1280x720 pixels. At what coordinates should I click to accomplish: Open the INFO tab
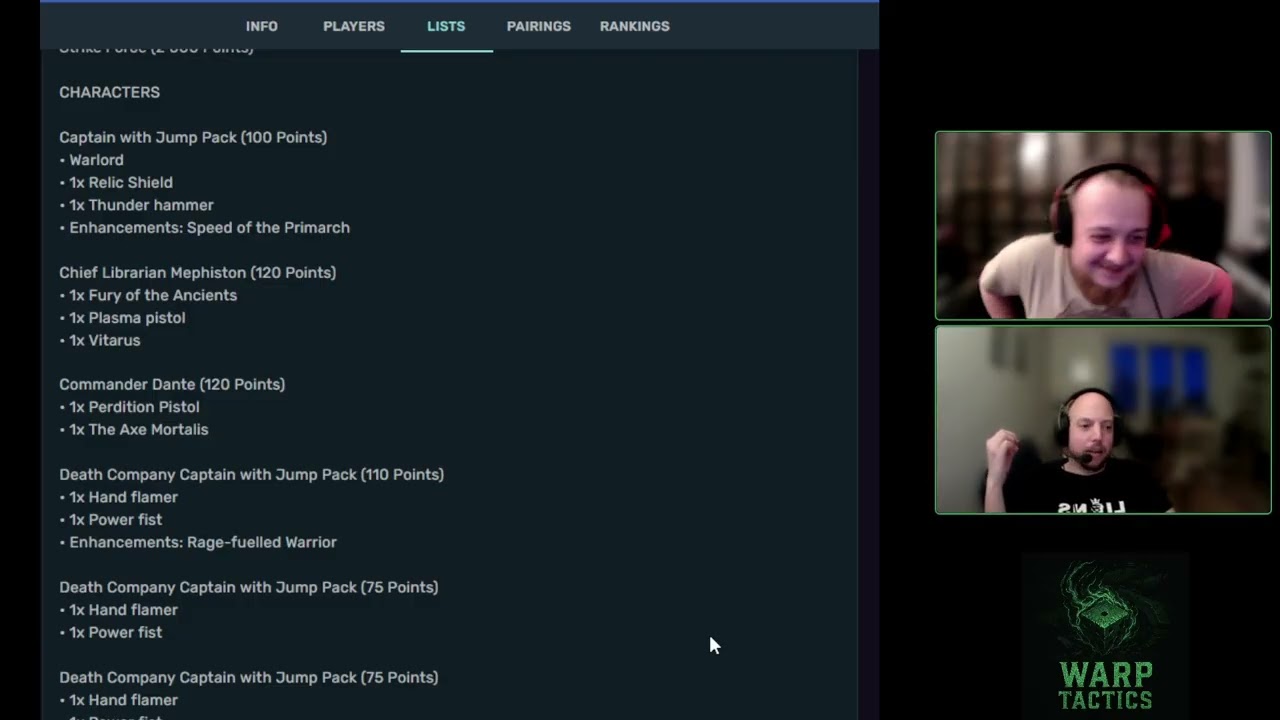point(262,26)
